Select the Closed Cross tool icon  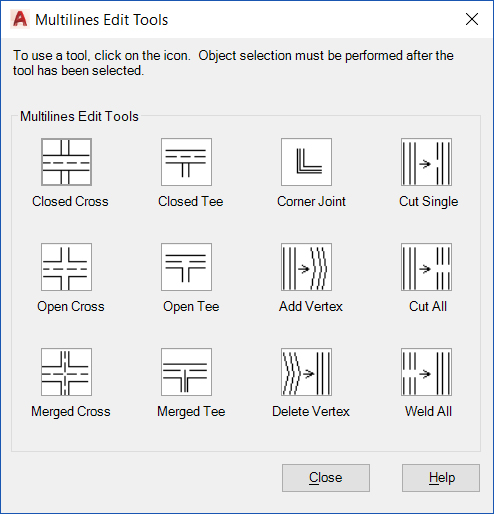(66, 162)
